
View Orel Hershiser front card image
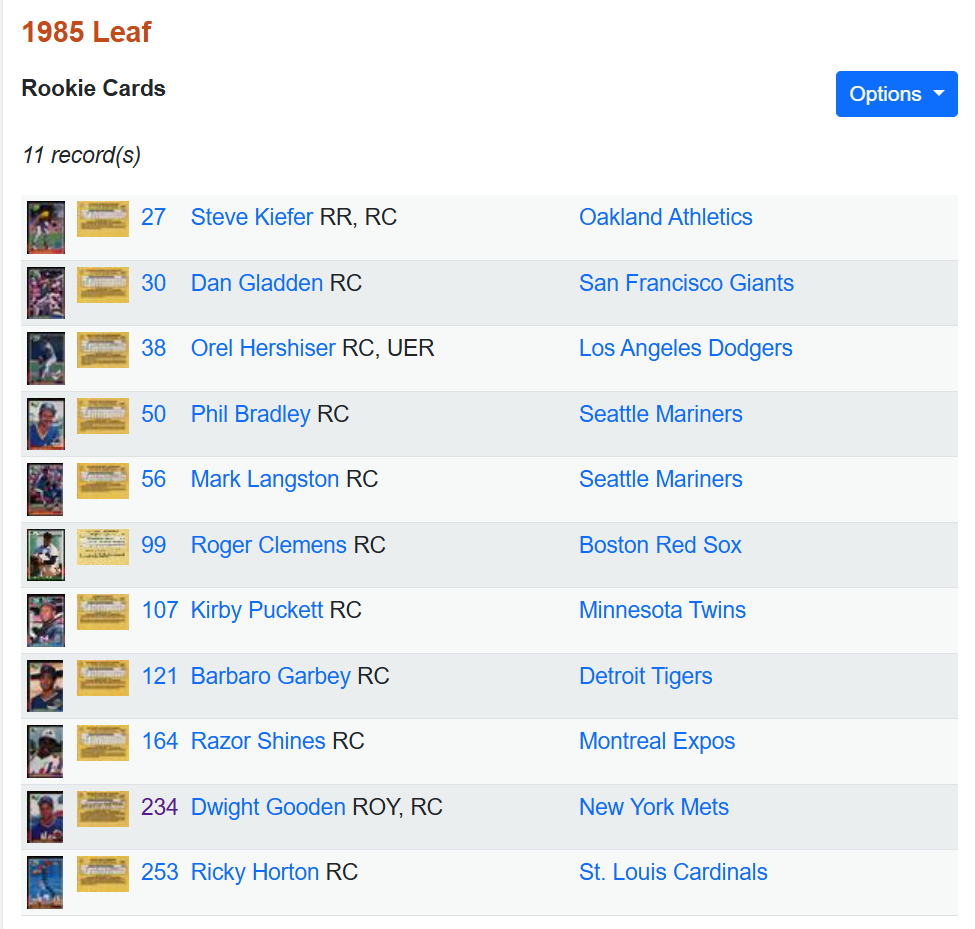click(x=46, y=359)
